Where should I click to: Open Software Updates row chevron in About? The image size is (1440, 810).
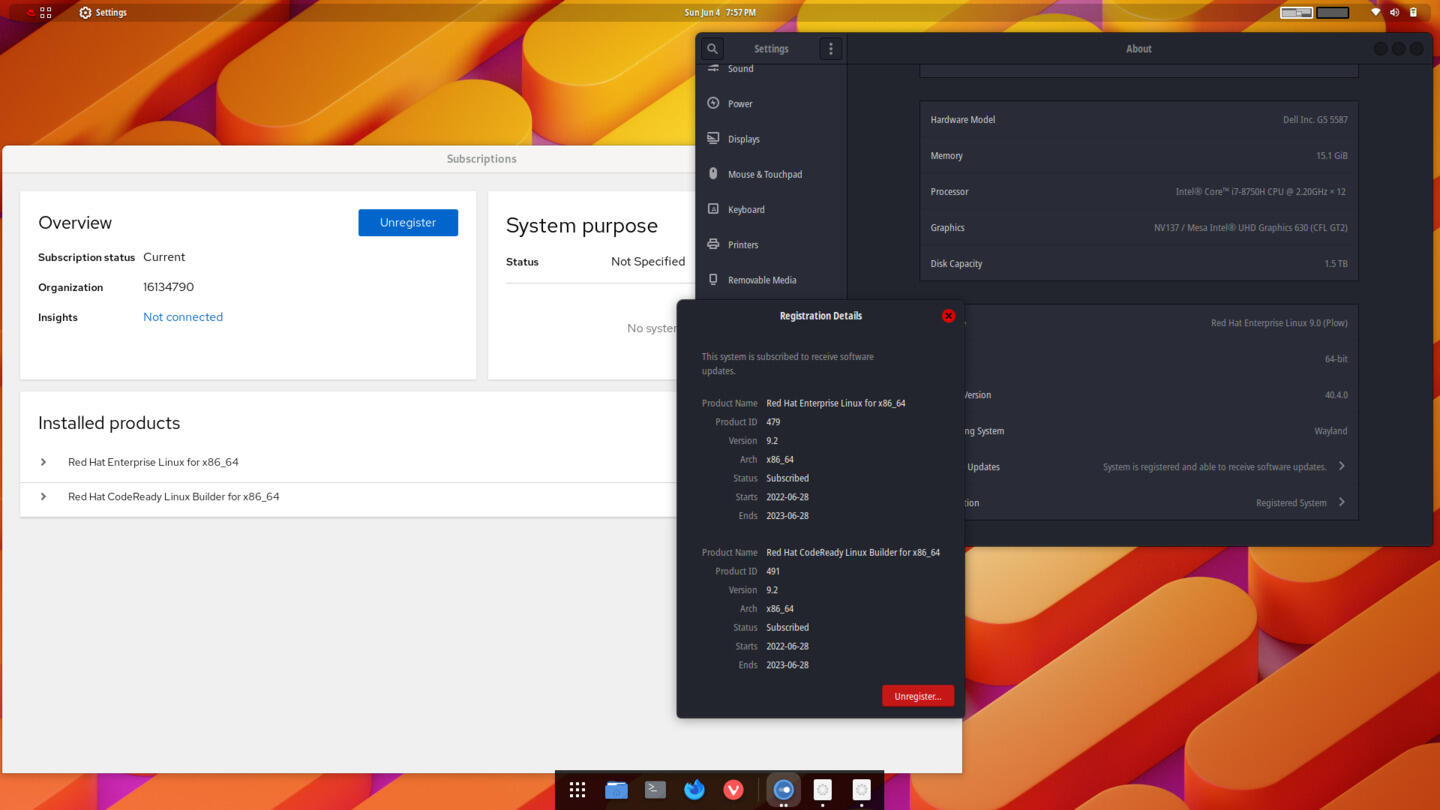point(1342,466)
